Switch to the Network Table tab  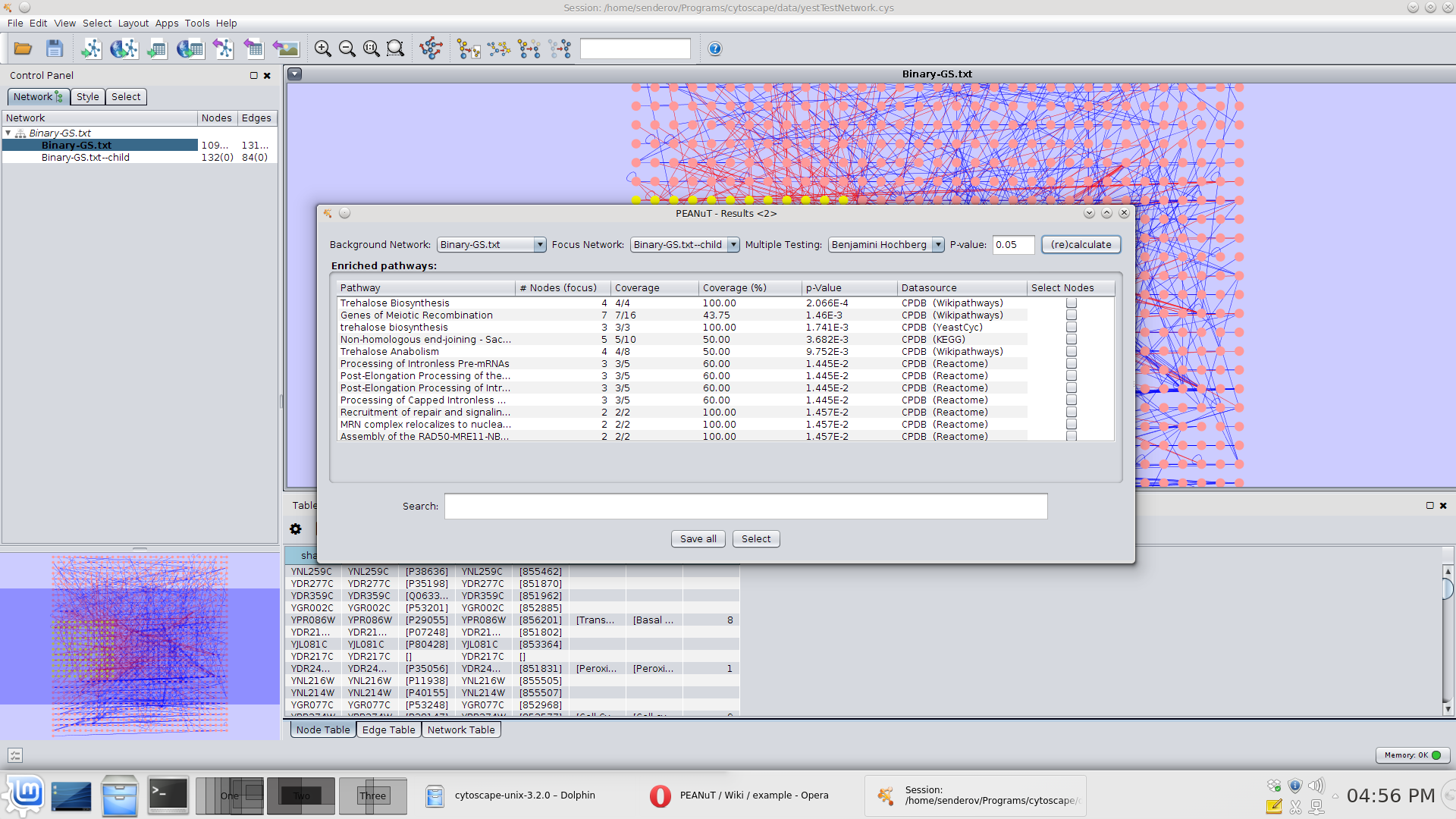pos(461,730)
